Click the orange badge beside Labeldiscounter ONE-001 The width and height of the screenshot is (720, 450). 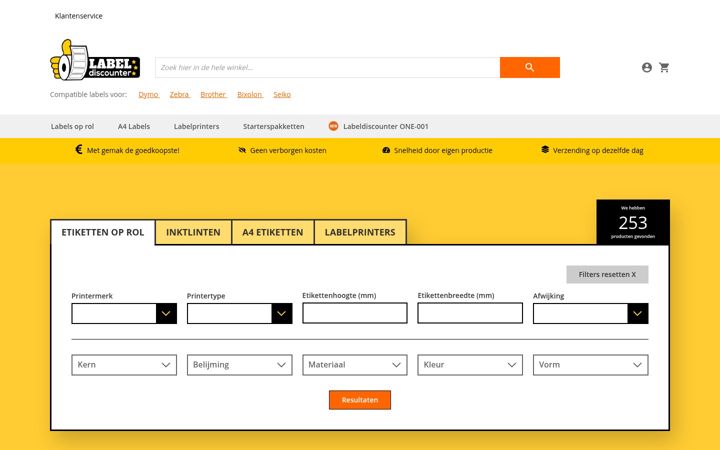point(333,126)
